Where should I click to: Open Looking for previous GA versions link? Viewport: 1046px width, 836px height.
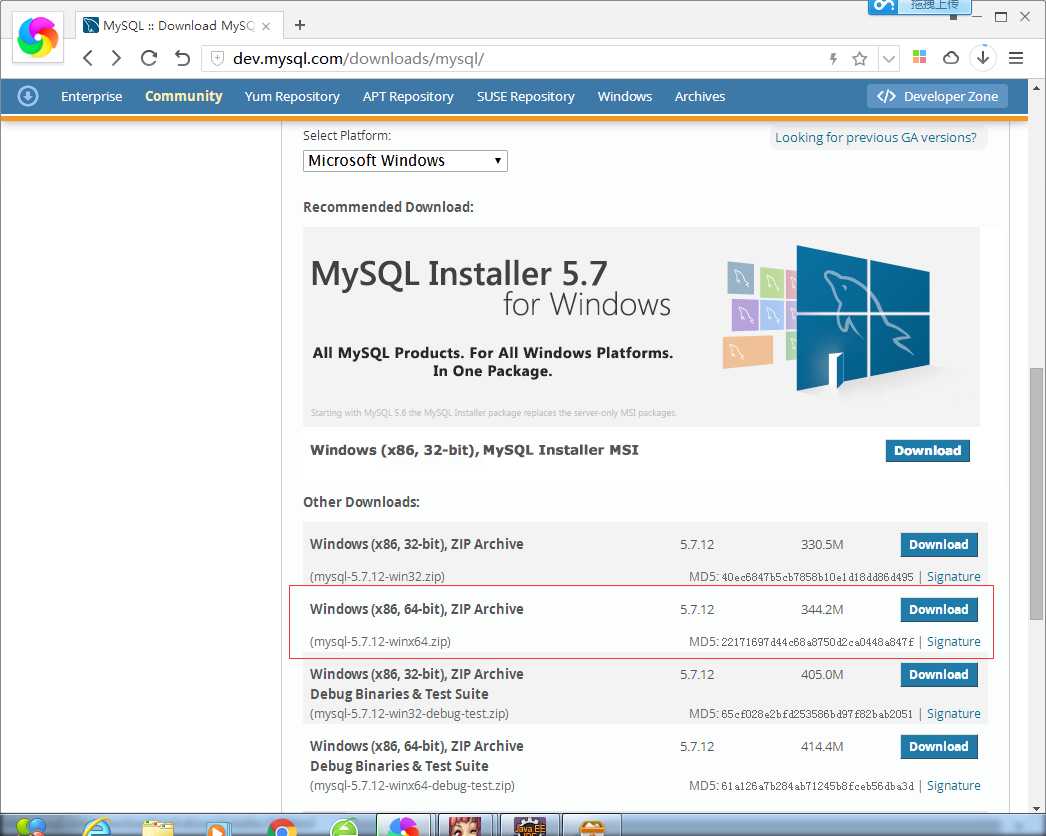point(875,137)
